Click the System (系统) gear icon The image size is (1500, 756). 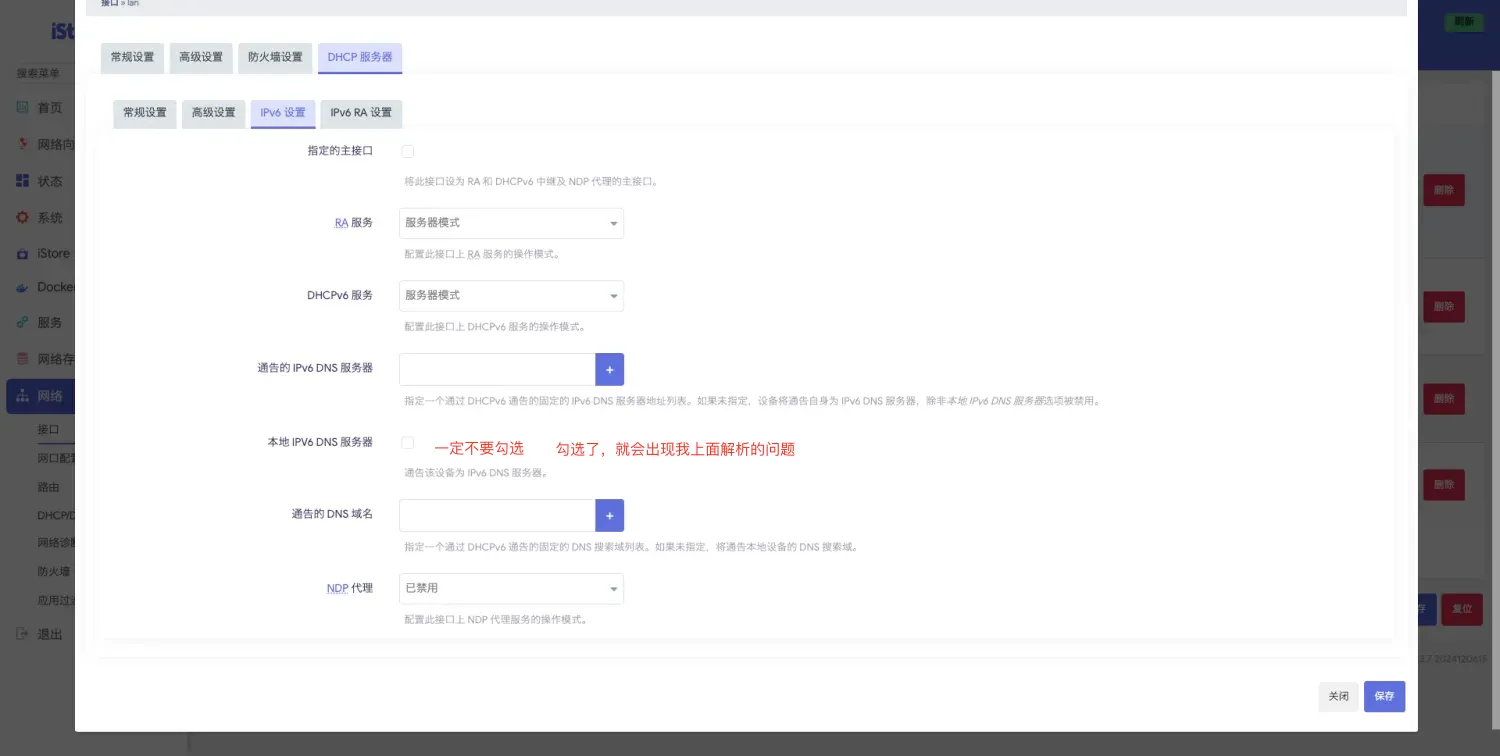pos(23,217)
